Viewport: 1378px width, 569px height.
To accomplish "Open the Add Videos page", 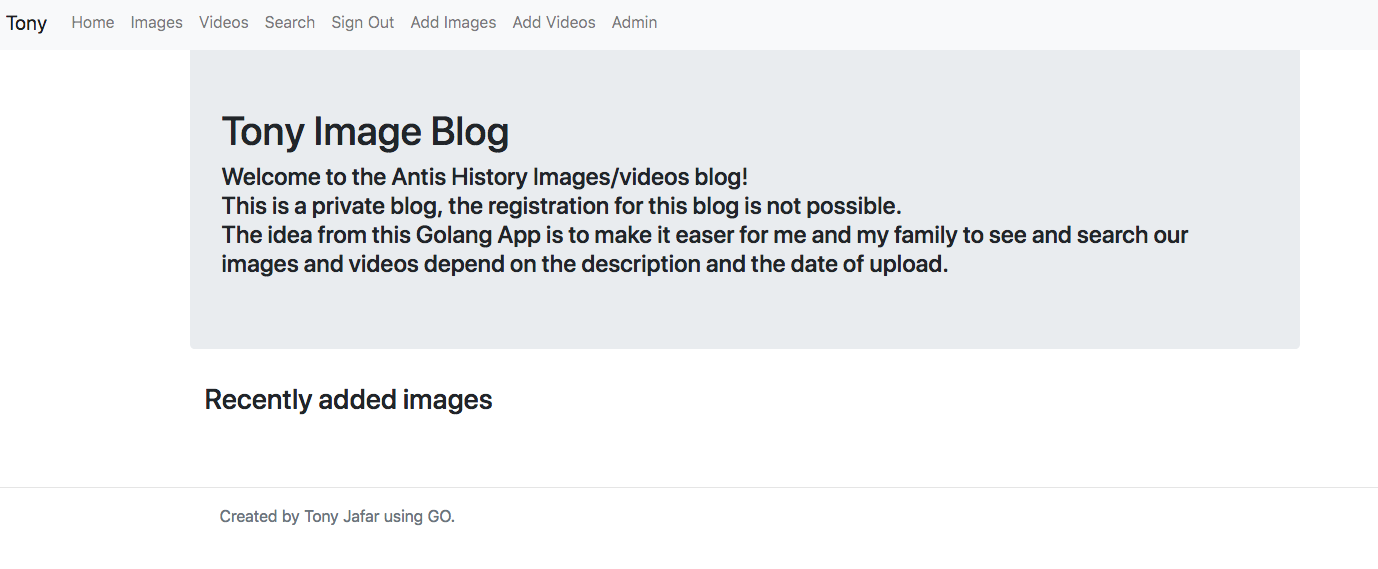I will 554,22.
